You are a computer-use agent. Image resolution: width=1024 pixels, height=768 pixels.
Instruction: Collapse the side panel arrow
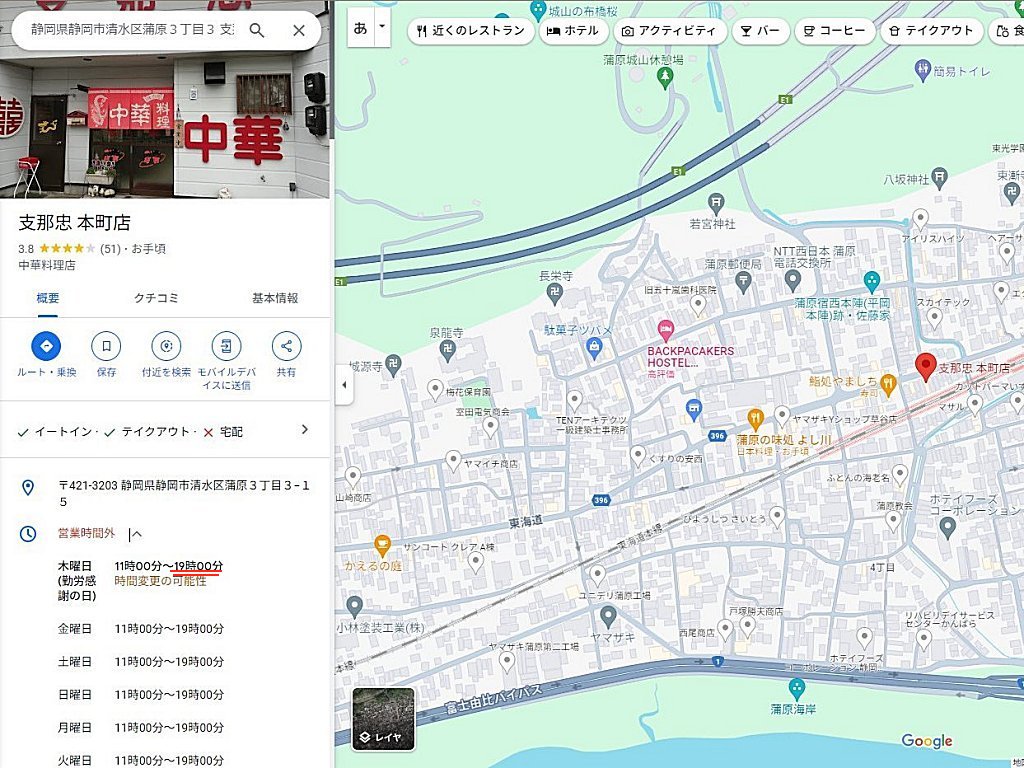click(x=344, y=385)
